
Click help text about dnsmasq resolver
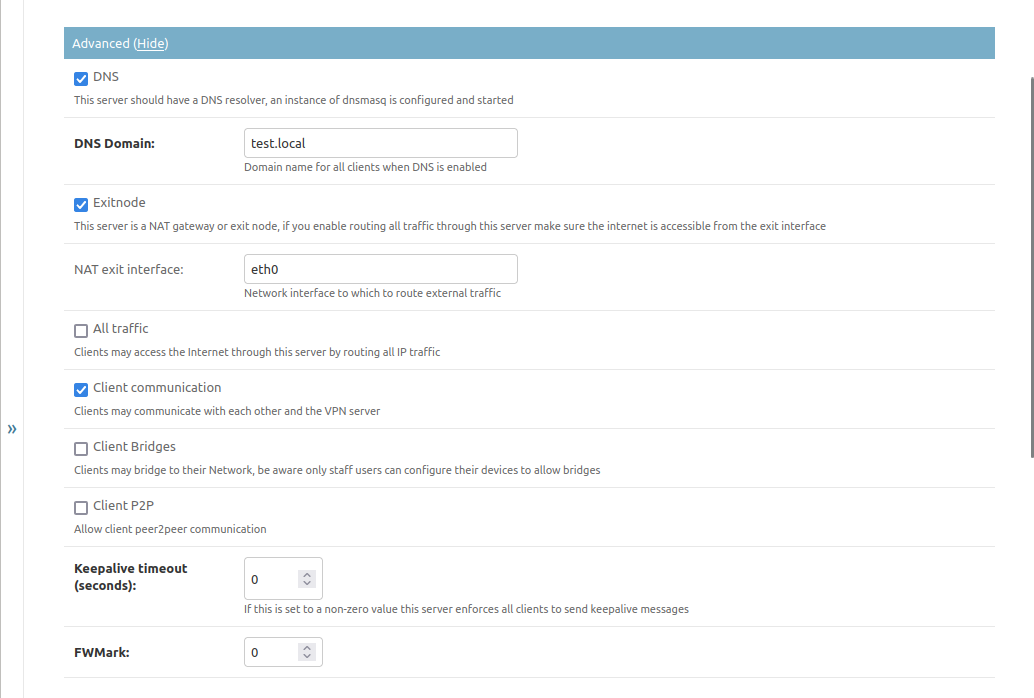293,100
